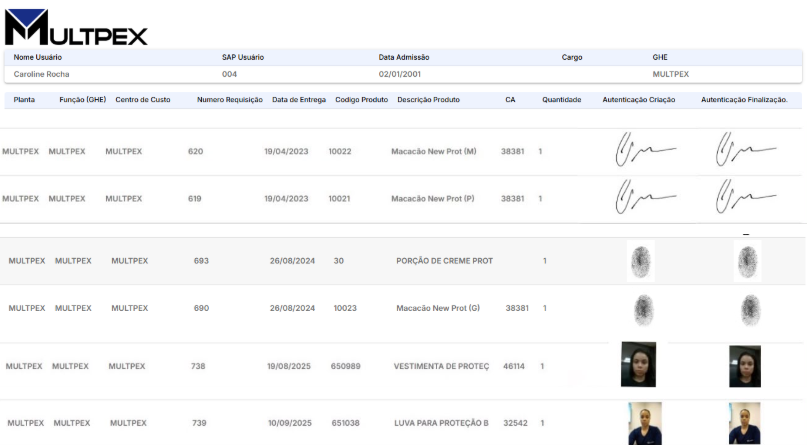
Task: Select SAP Usuário value 004
Action: (x=229, y=74)
